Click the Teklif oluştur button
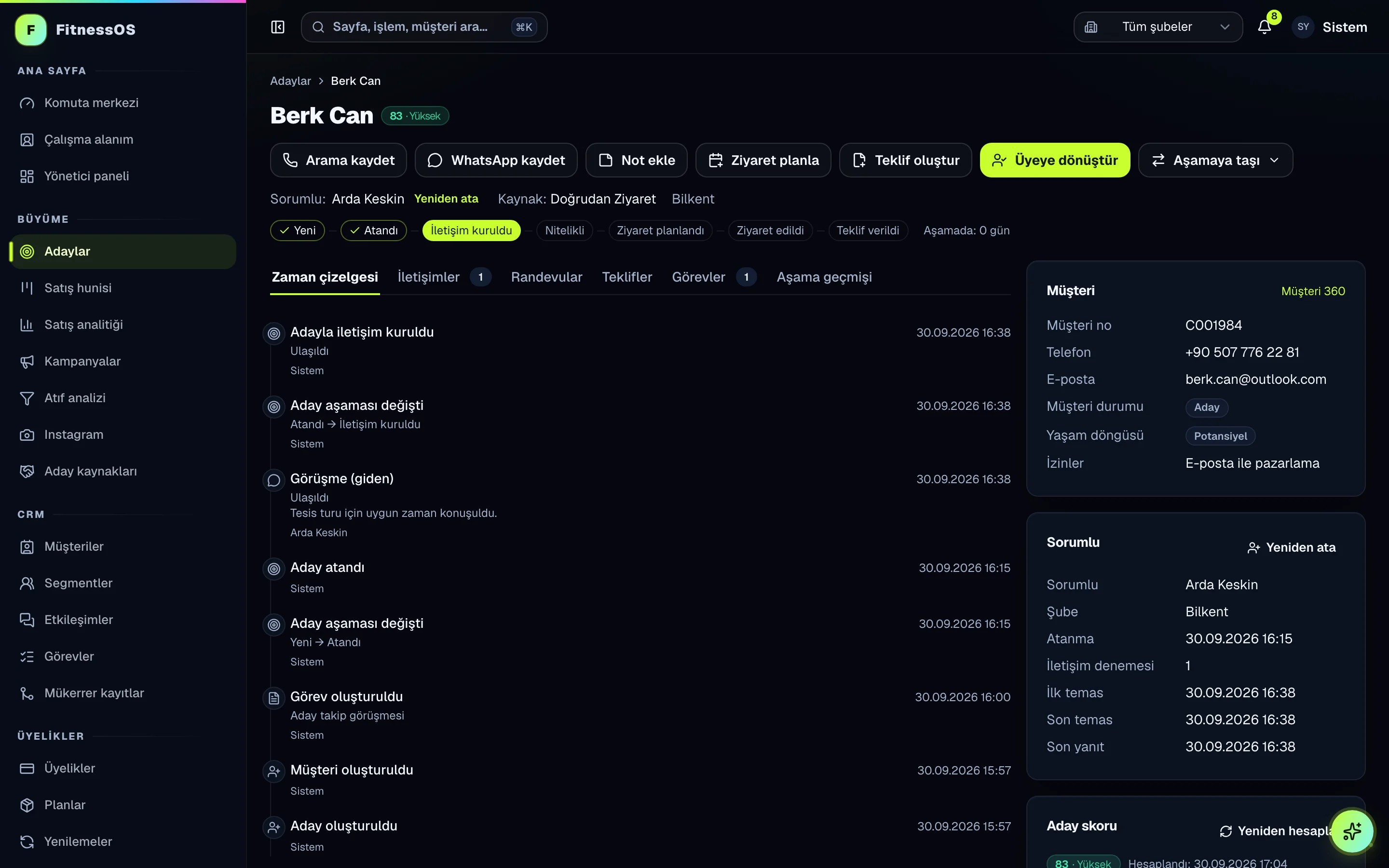Screen dimensions: 1389x868 [x=905, y=160]
